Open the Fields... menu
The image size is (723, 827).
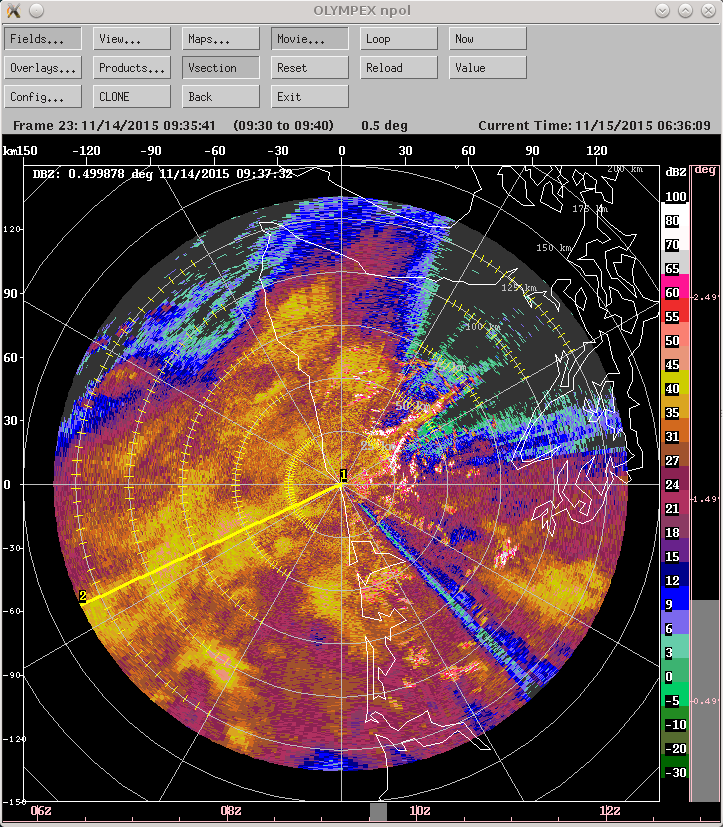[x=43, y=39]
